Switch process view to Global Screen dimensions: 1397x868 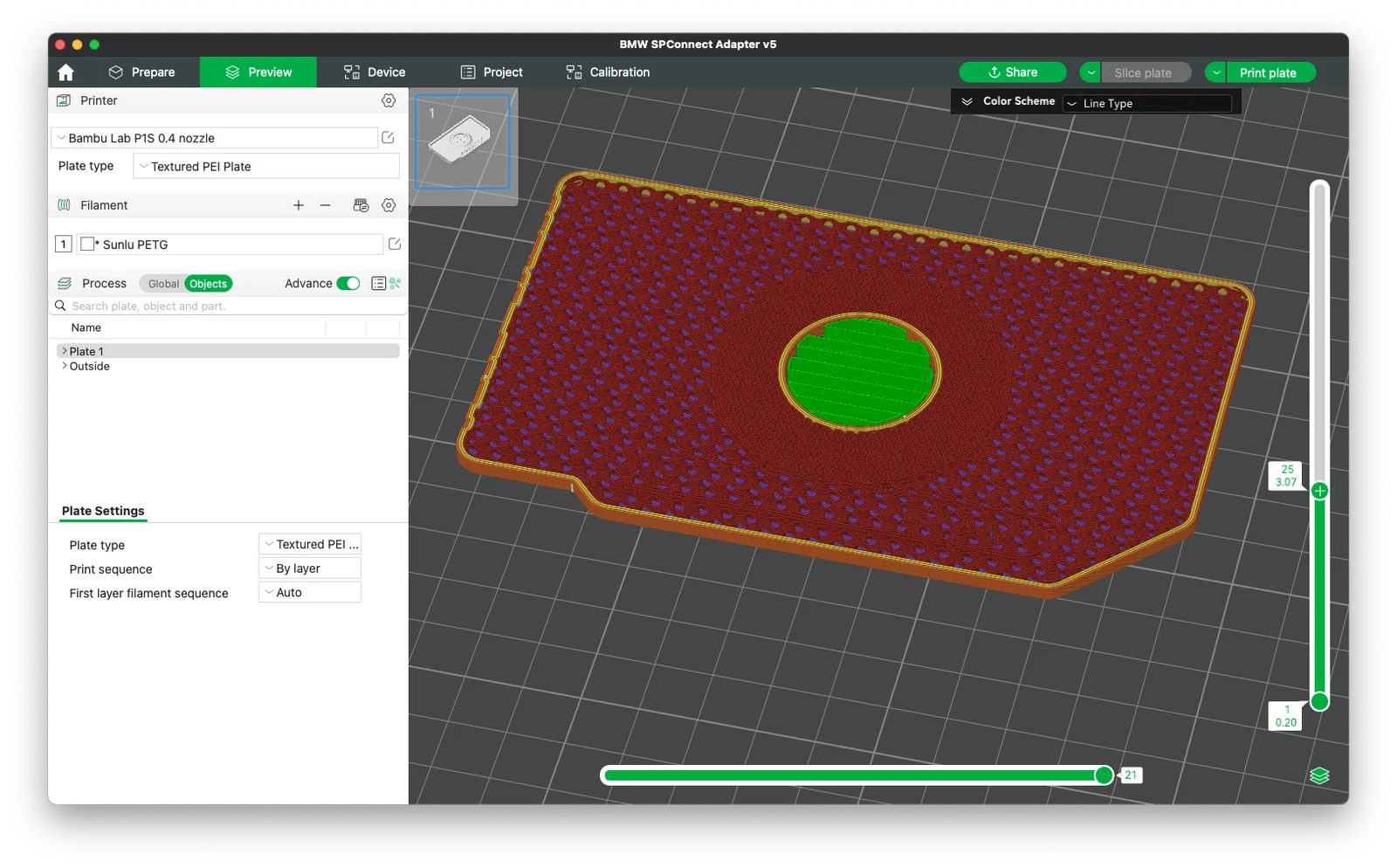click(163, 284)
